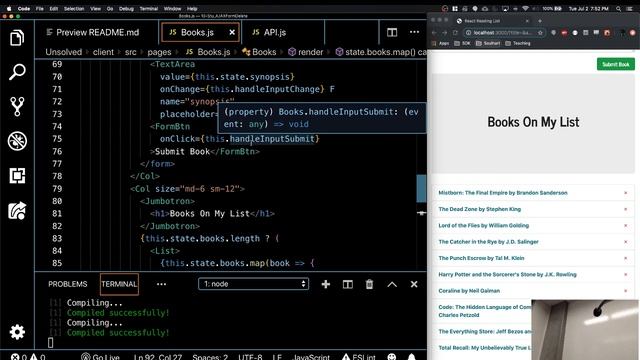Click UTF-8 encoding in status bar
The image size is (640, 360).
click(x=250, y=356)
